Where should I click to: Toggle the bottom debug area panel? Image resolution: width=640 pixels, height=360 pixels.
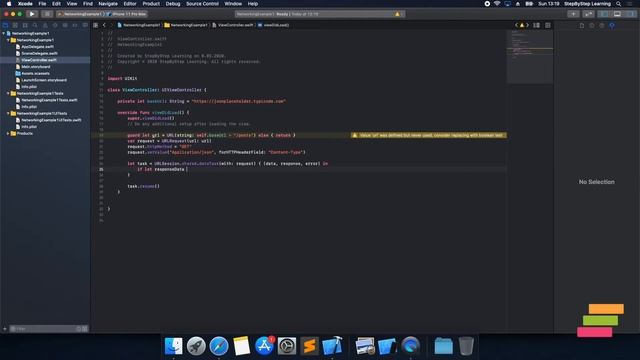(617, 14)
